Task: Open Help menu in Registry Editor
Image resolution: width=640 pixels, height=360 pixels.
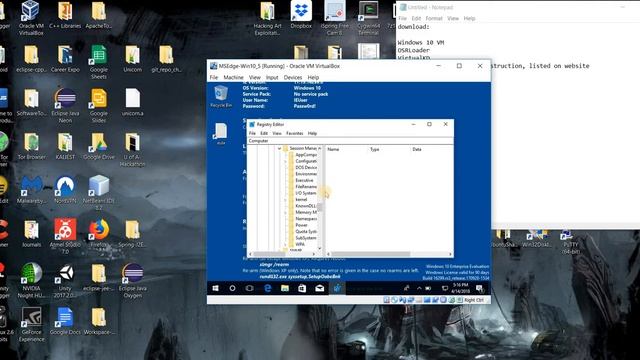Action: [x=312, y=133]
